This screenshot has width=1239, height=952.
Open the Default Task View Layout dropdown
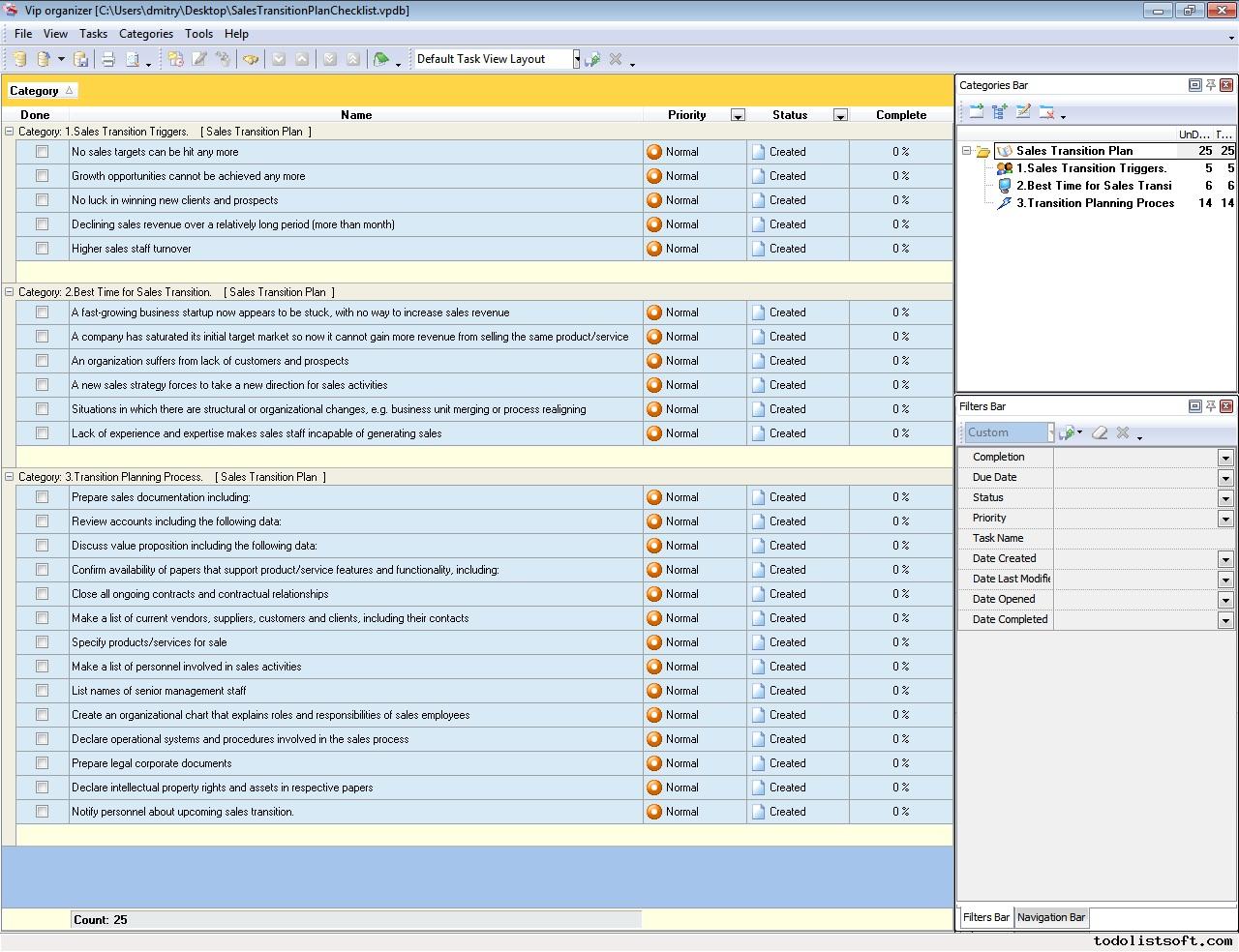tap(576, 60)
